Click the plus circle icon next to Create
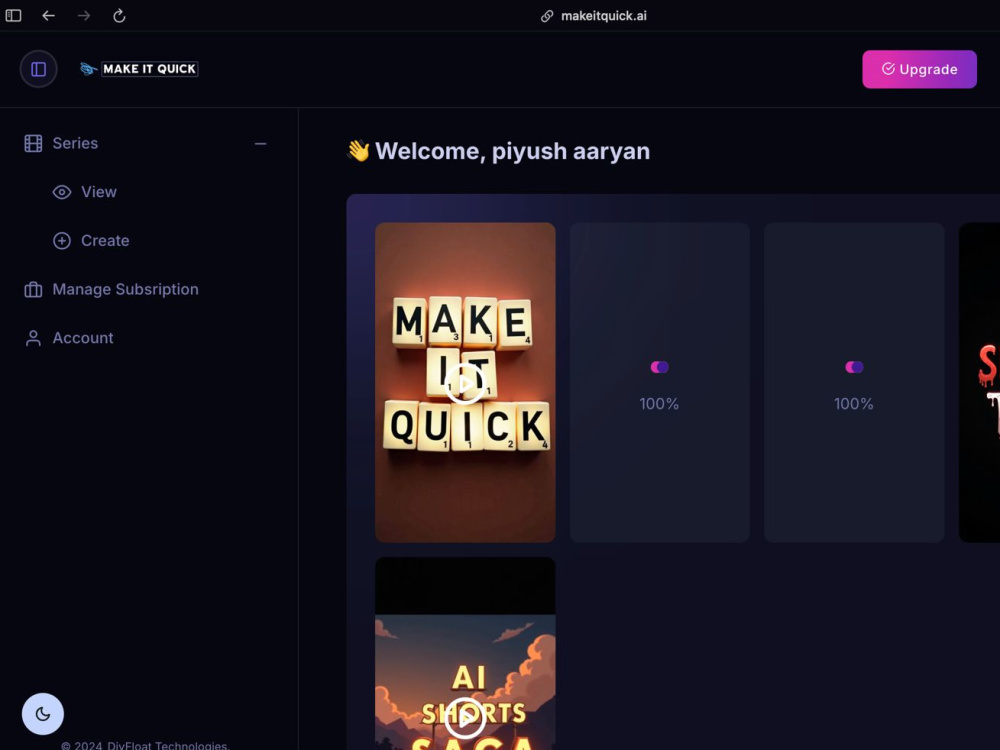 [x=62, y=240]
